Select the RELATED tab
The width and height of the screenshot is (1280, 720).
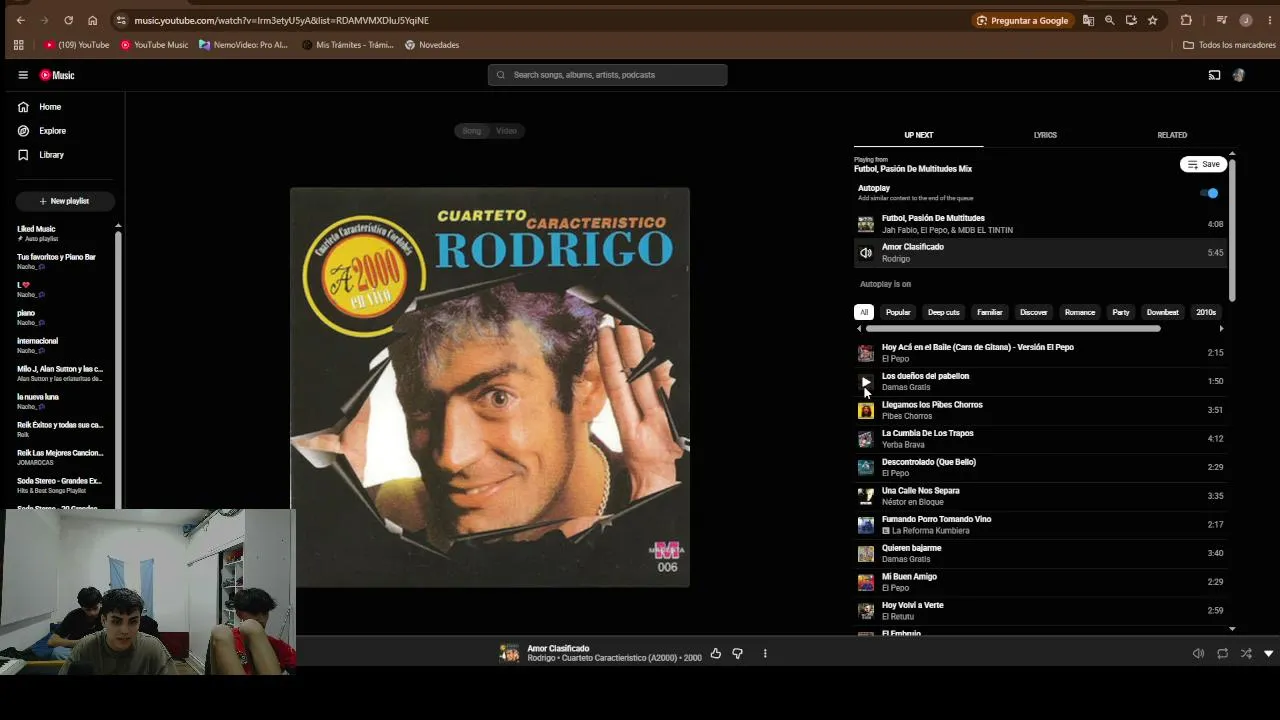(1172, 135)
